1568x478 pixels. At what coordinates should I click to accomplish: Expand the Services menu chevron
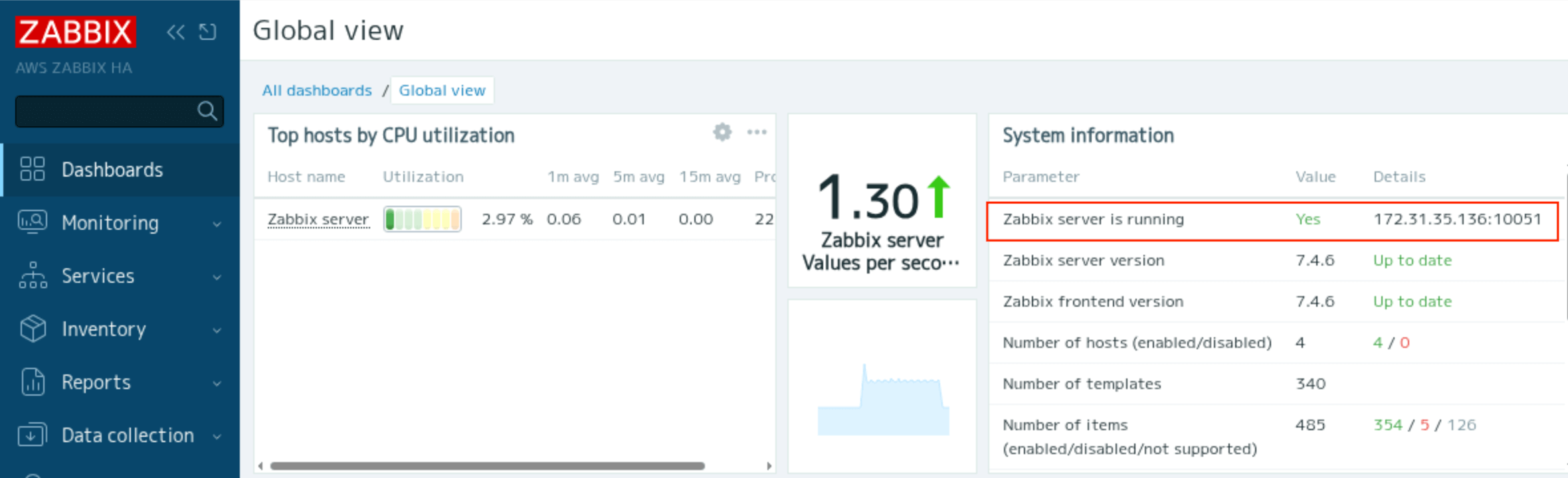pos(217,277)
